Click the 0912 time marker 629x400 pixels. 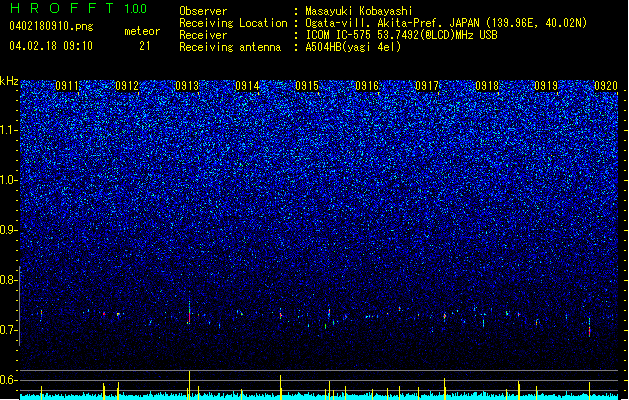click(x=127, y=86)
